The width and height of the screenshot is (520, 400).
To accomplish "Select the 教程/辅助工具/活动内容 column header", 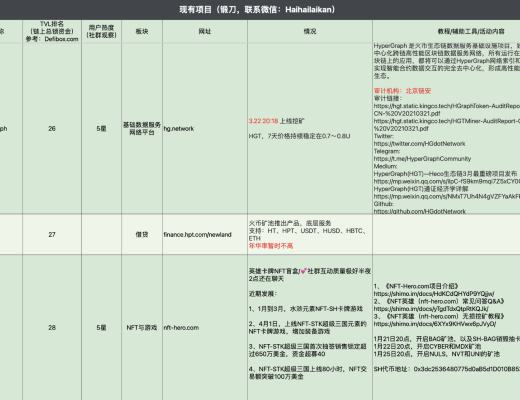I will 446,31.
